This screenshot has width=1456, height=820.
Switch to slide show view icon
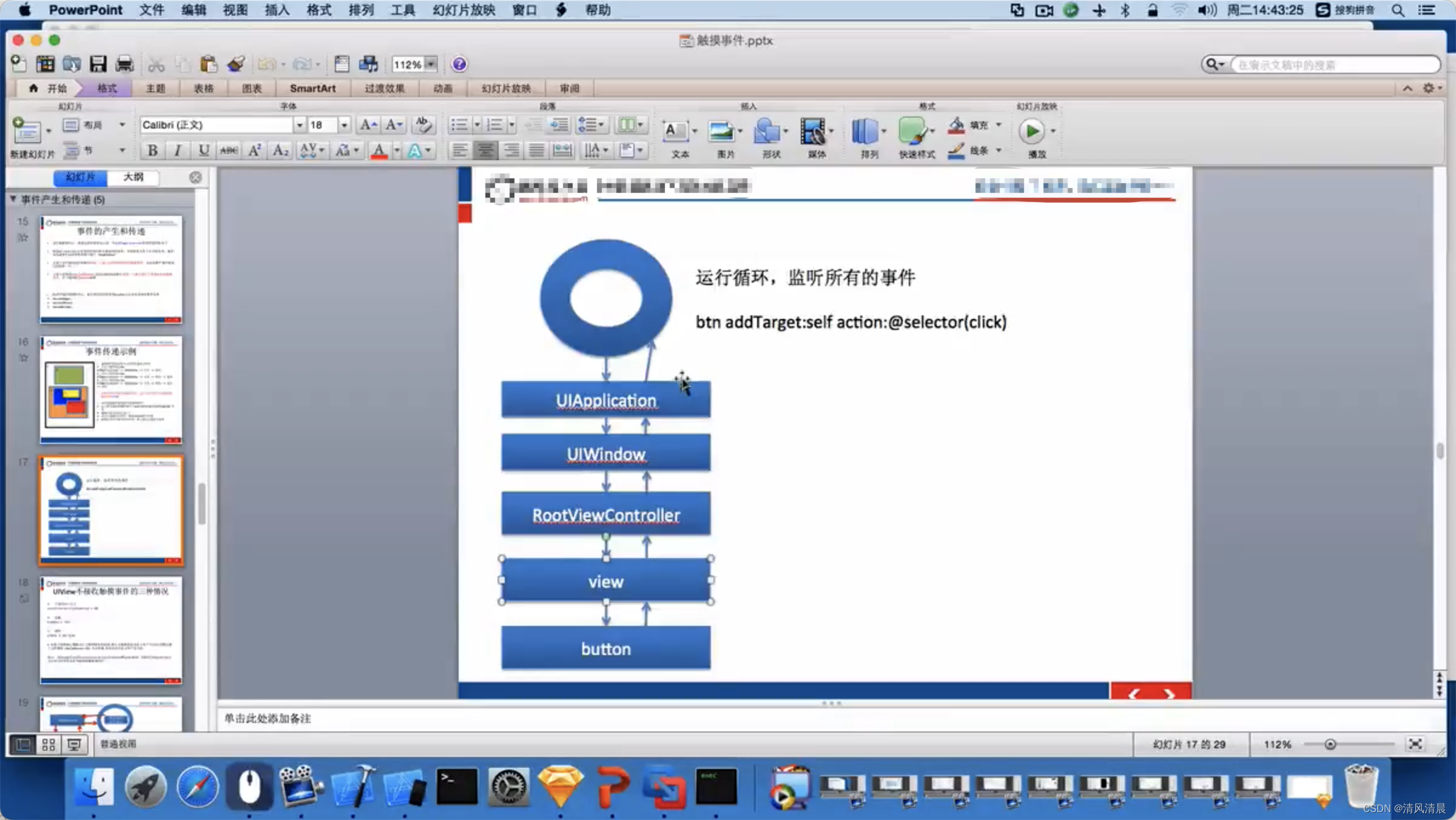(x=74, y=744)
